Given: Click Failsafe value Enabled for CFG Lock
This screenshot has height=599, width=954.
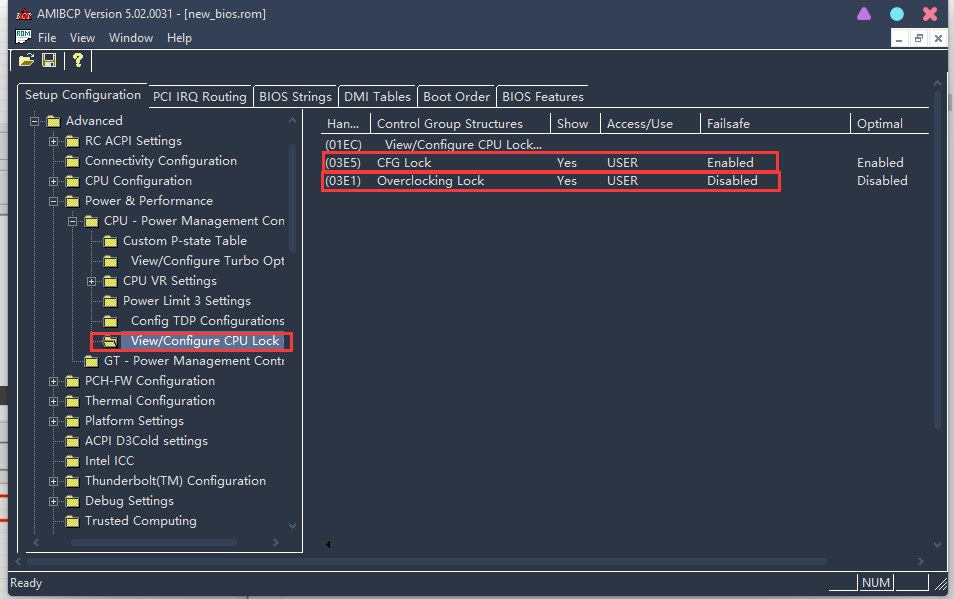Looking at the screenshot, I should [730, 162].
